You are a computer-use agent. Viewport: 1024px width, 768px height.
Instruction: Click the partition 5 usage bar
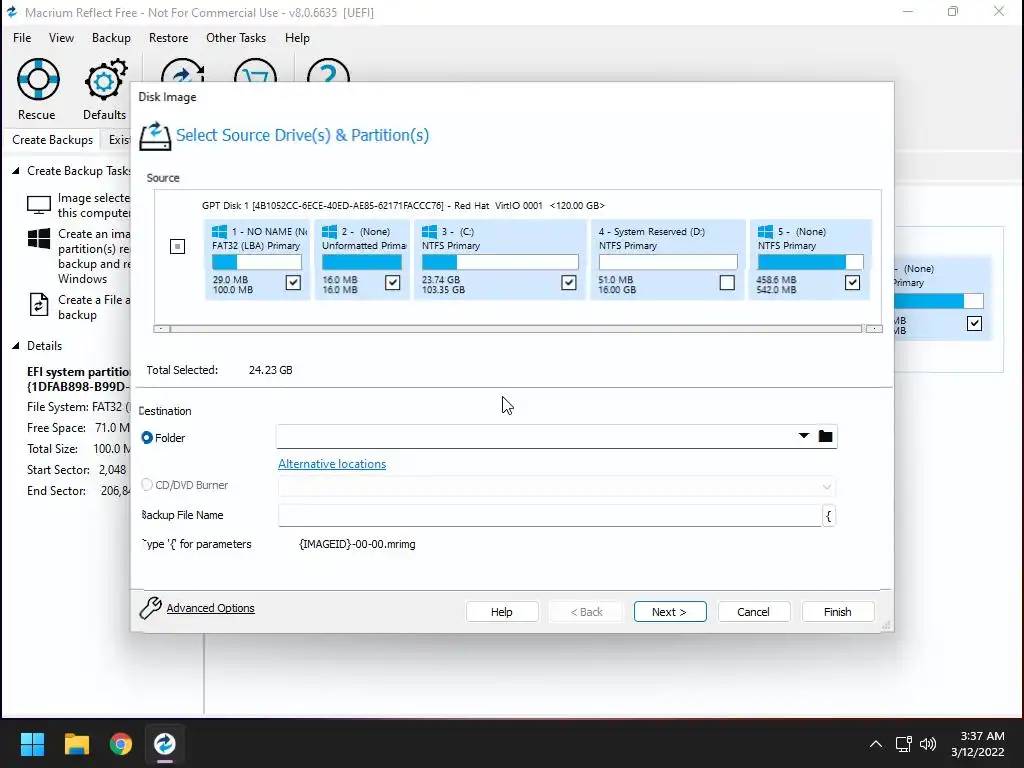coord(810,263)
